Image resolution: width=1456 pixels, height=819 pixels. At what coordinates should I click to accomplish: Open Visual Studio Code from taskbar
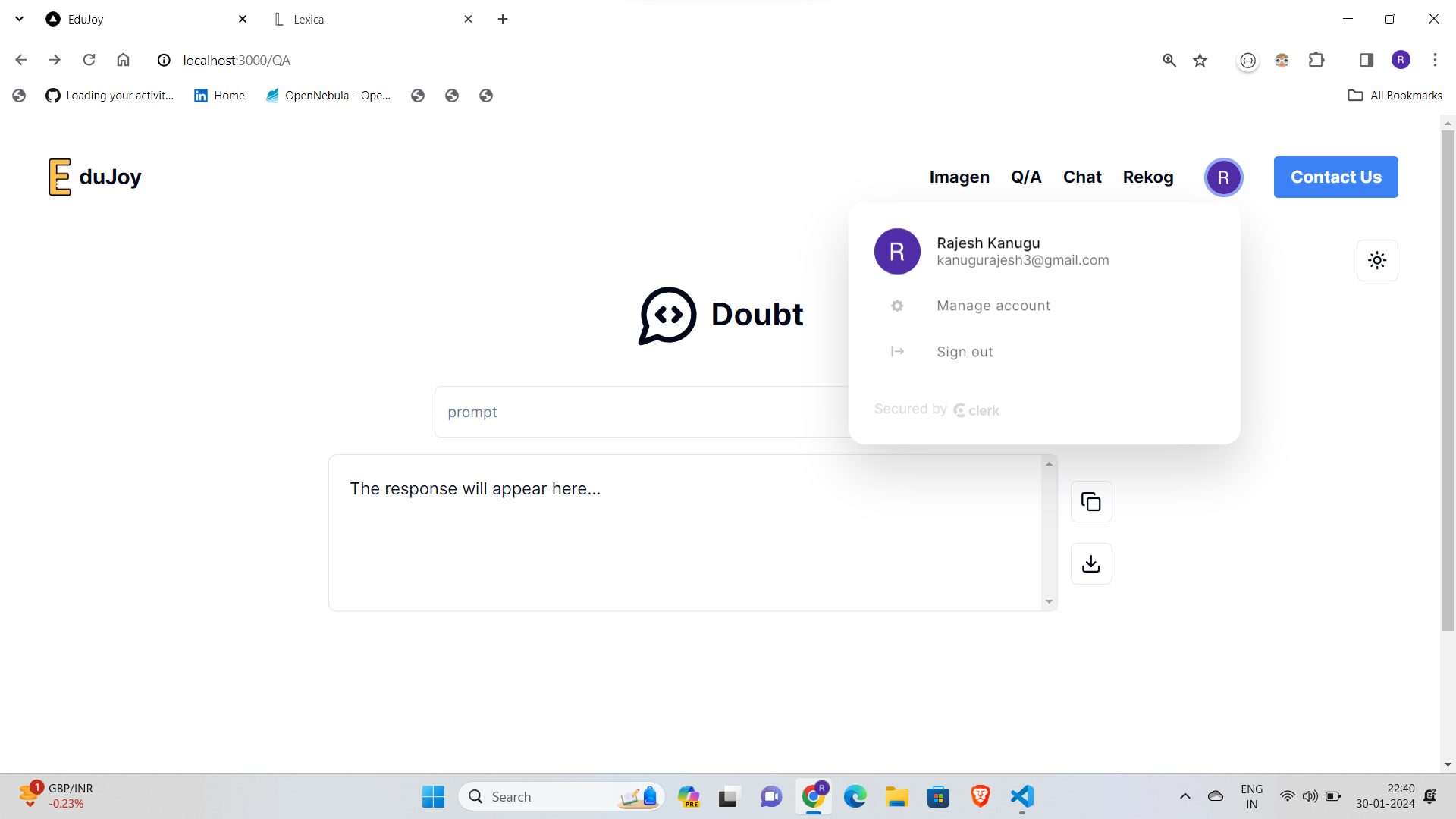click(1021, 796)
